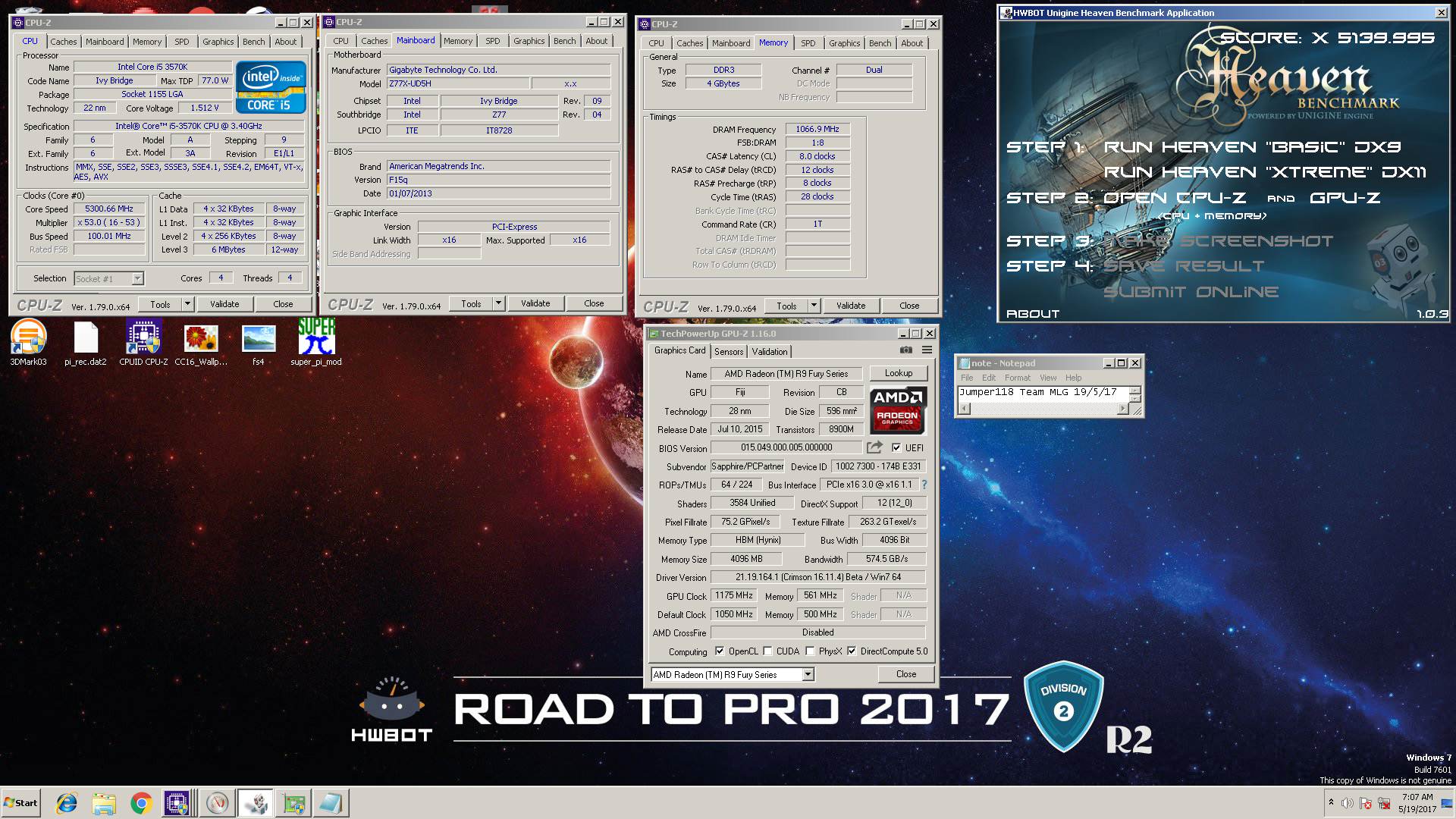Switch to GPU-Z in the taskbar

293,803
